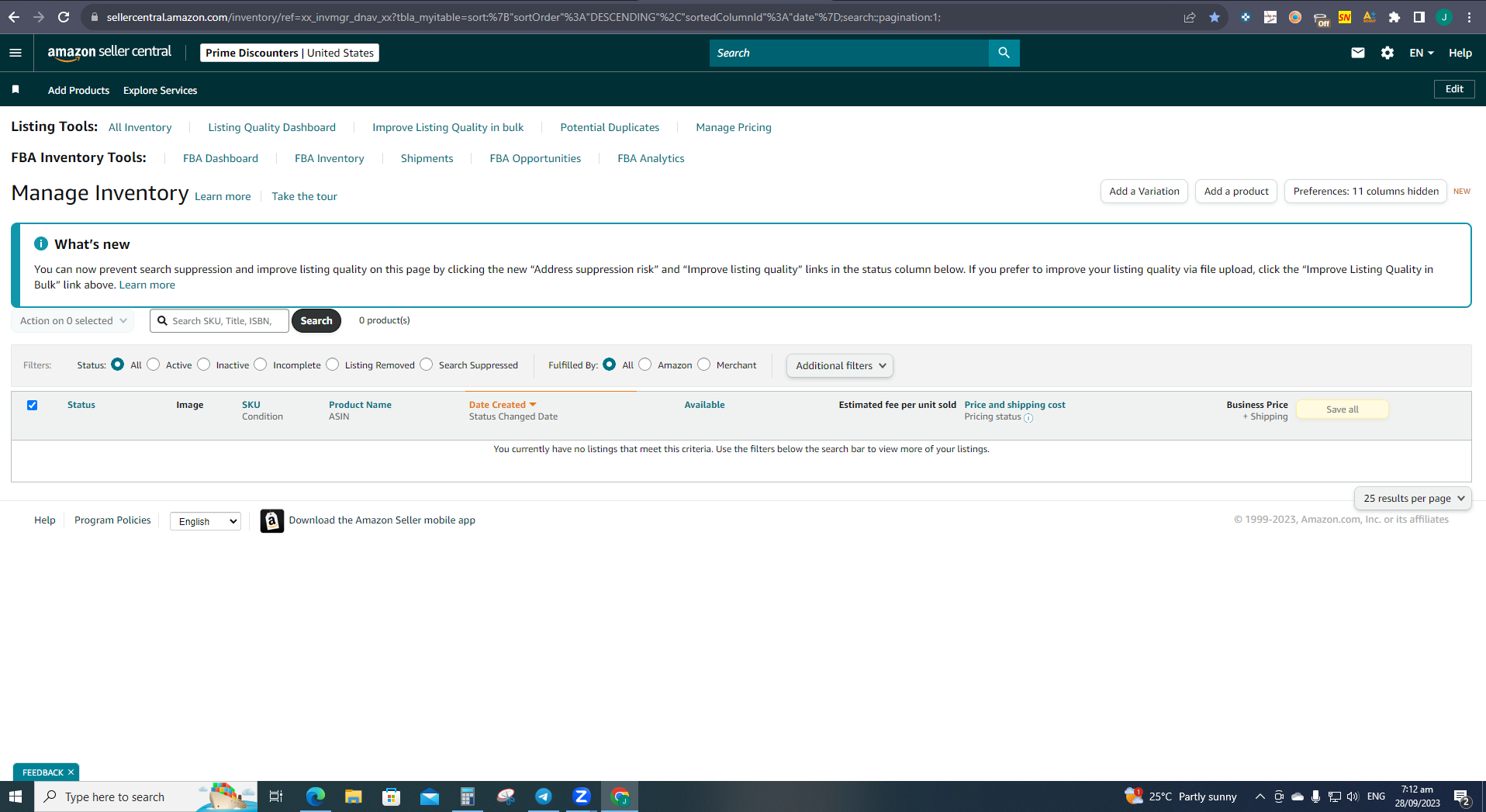Click the Chrome address bar URL
The height and width of the screenshot is (812, 1486).
pos(524,17)
